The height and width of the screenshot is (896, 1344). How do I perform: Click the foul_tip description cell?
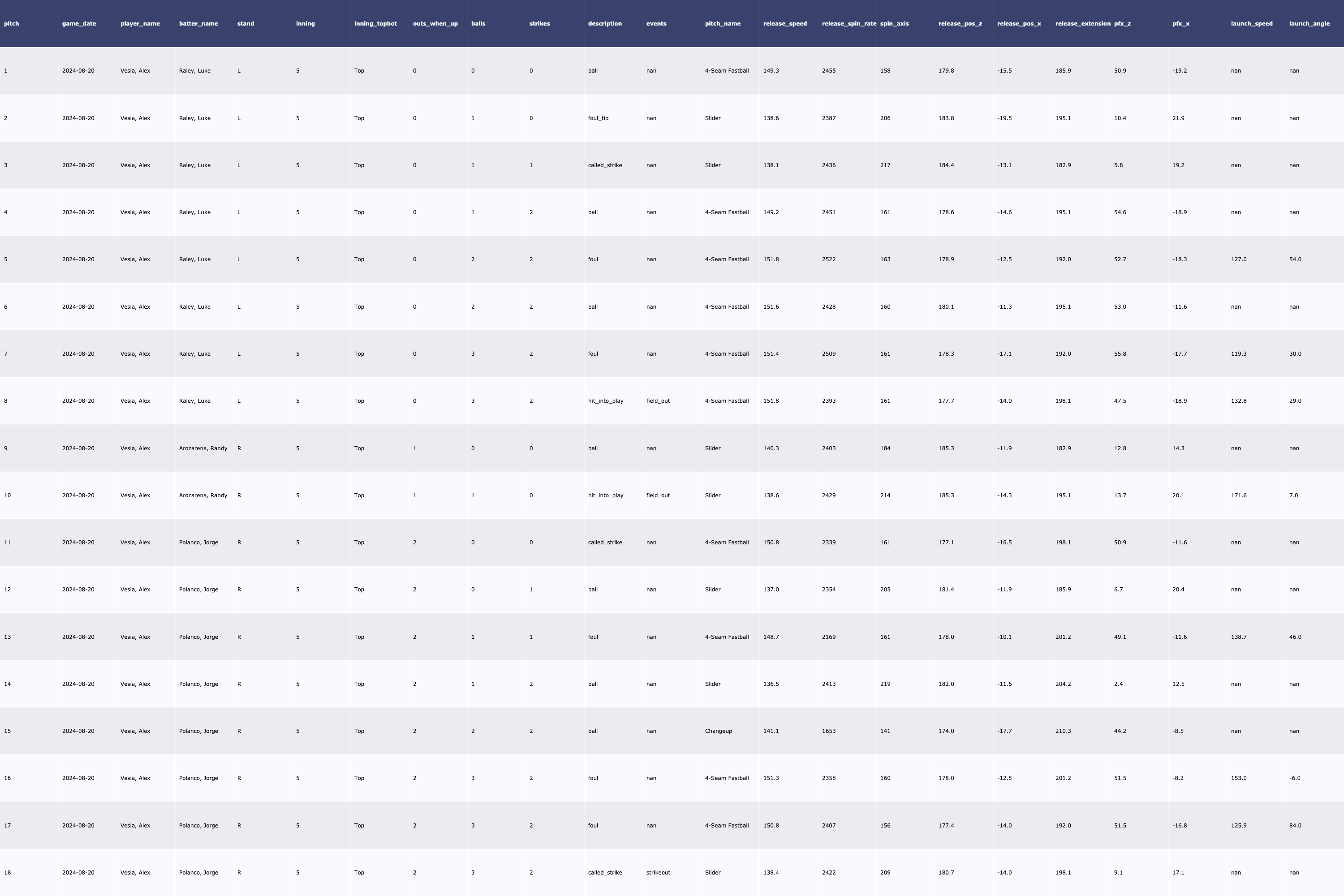click(598, 118)
